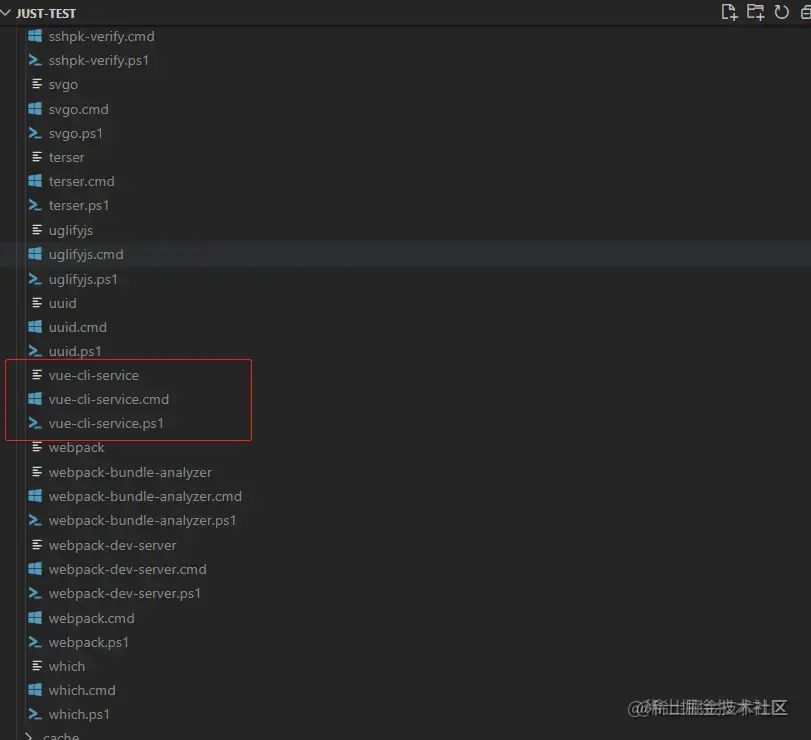Open terser.cmd
Image resolution: width=811 pixels, height=740 pixels.
pyautogui.click(x=82, y=182)
